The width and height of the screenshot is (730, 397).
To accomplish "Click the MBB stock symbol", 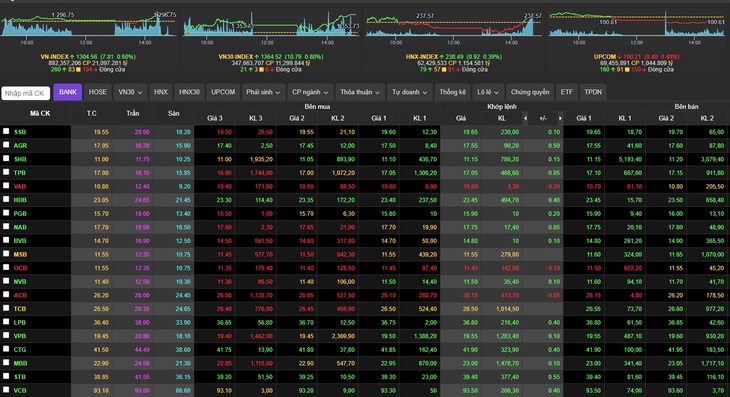I will tap(20, 363).
